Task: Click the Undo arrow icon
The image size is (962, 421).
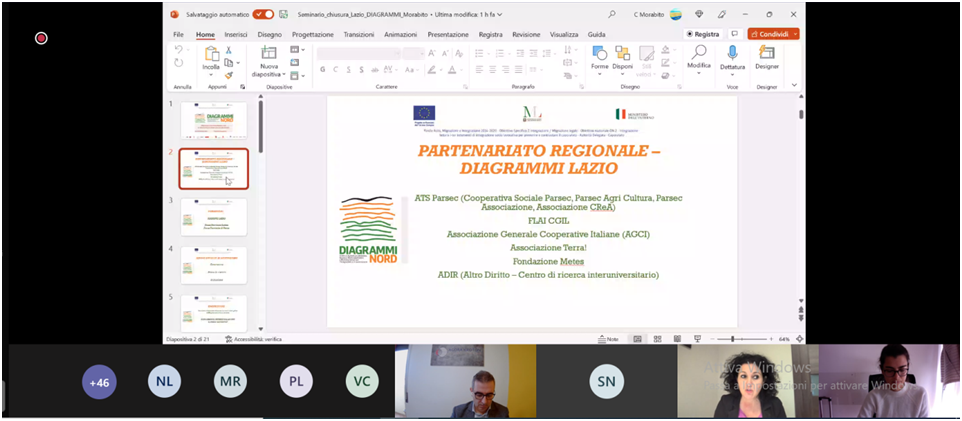Action: (x=179, y=50)
